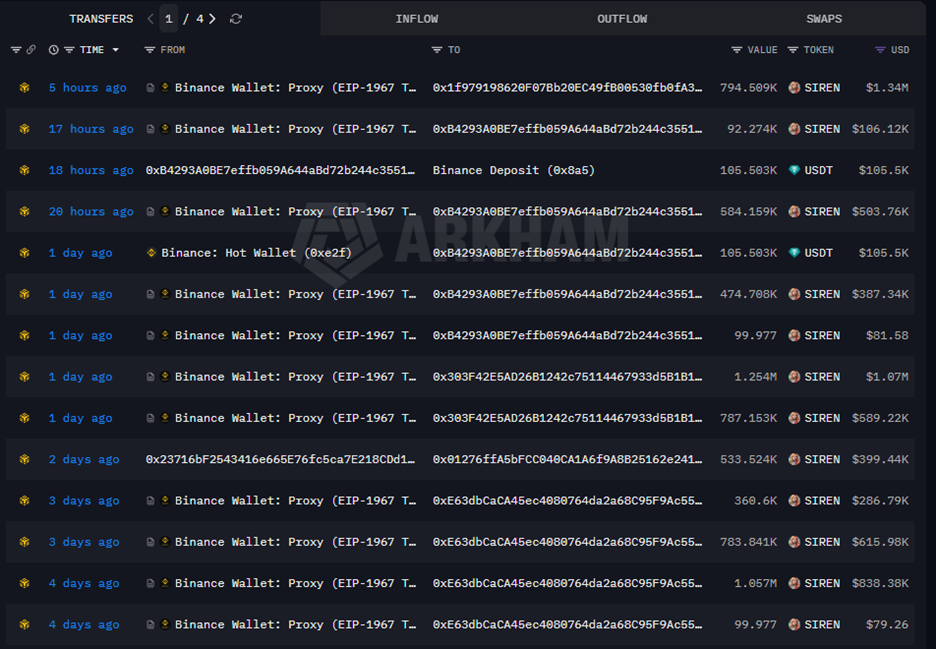Viewport: 936px width, 649px height.
Task: Open the VALUE column filter
Action: [736, 50]
